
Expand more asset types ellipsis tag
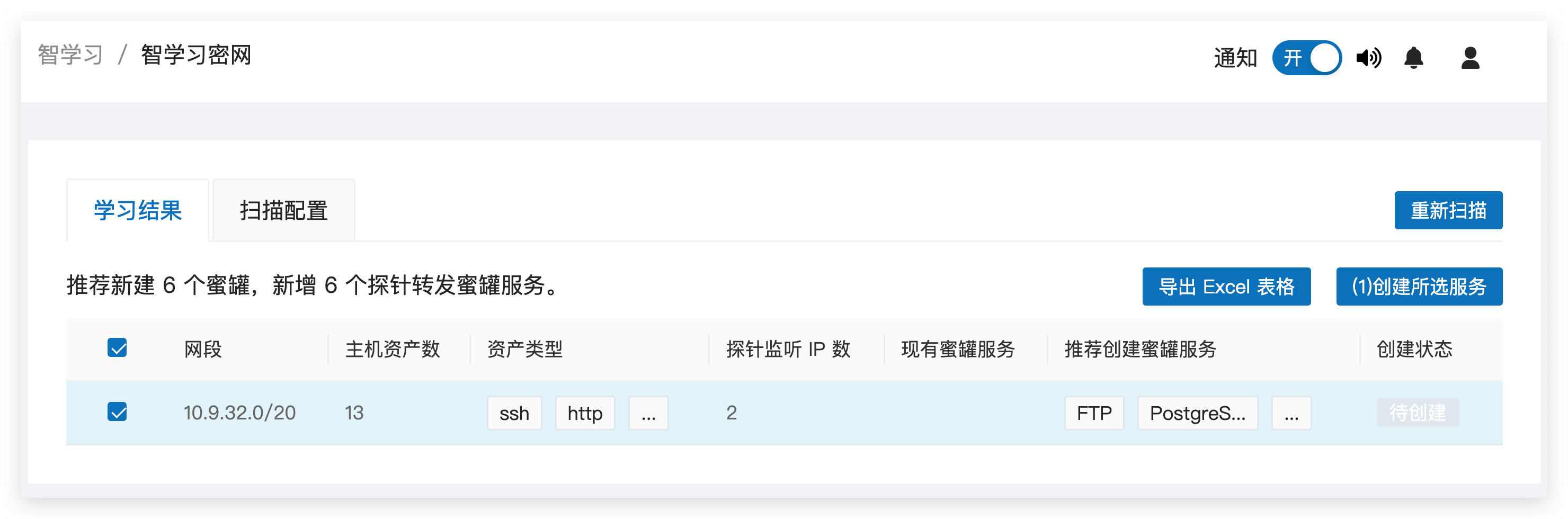pos(648,413)
